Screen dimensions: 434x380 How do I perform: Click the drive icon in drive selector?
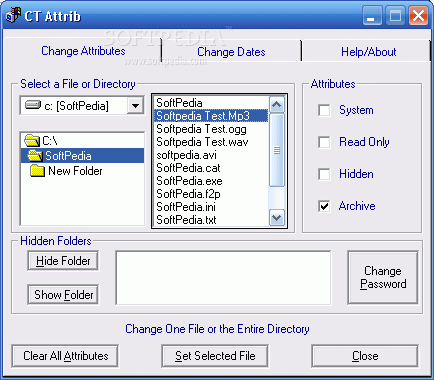tap(33, 105)
